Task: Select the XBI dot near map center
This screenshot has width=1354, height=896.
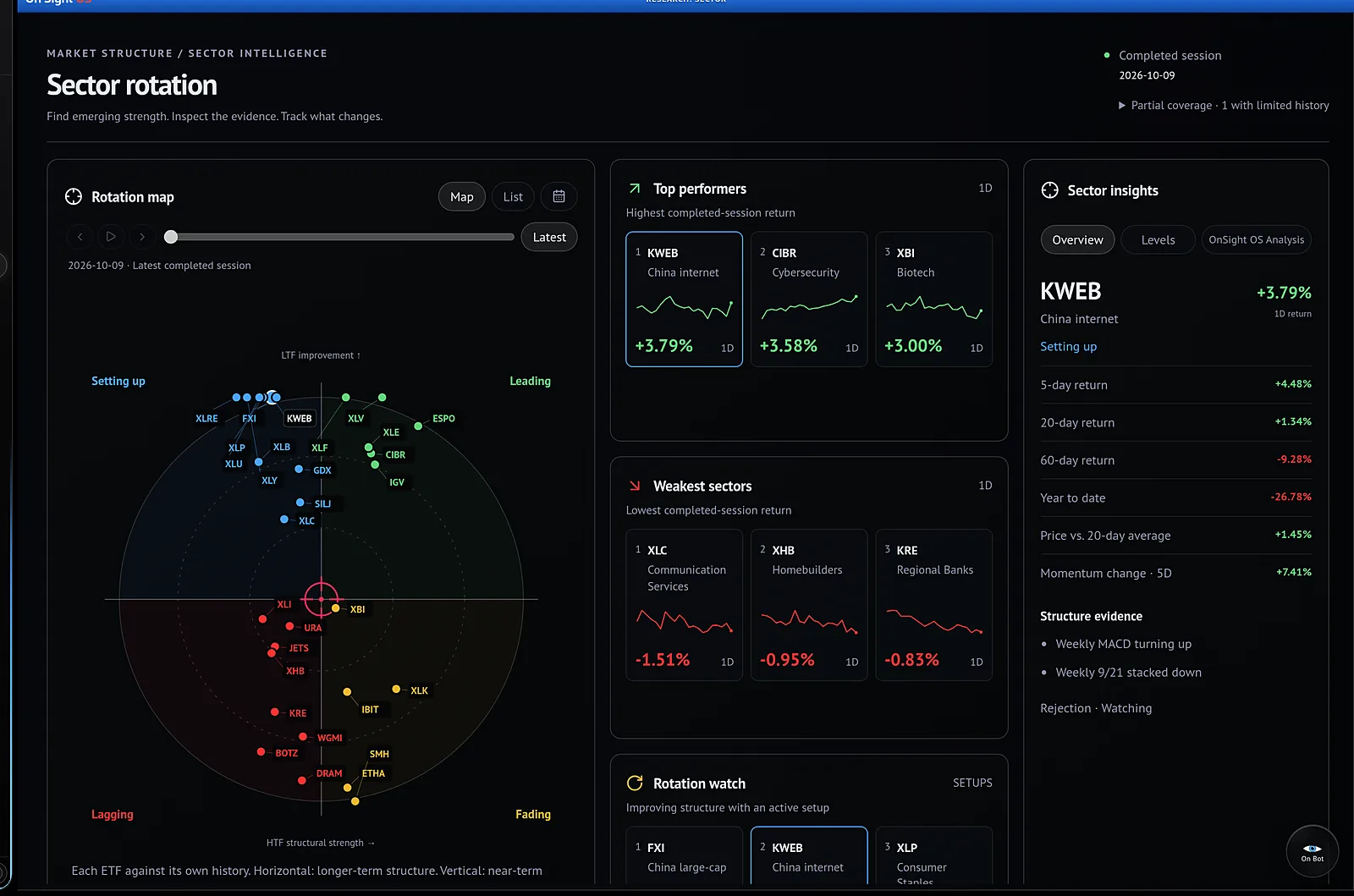Action: click(x=336, y=608)
